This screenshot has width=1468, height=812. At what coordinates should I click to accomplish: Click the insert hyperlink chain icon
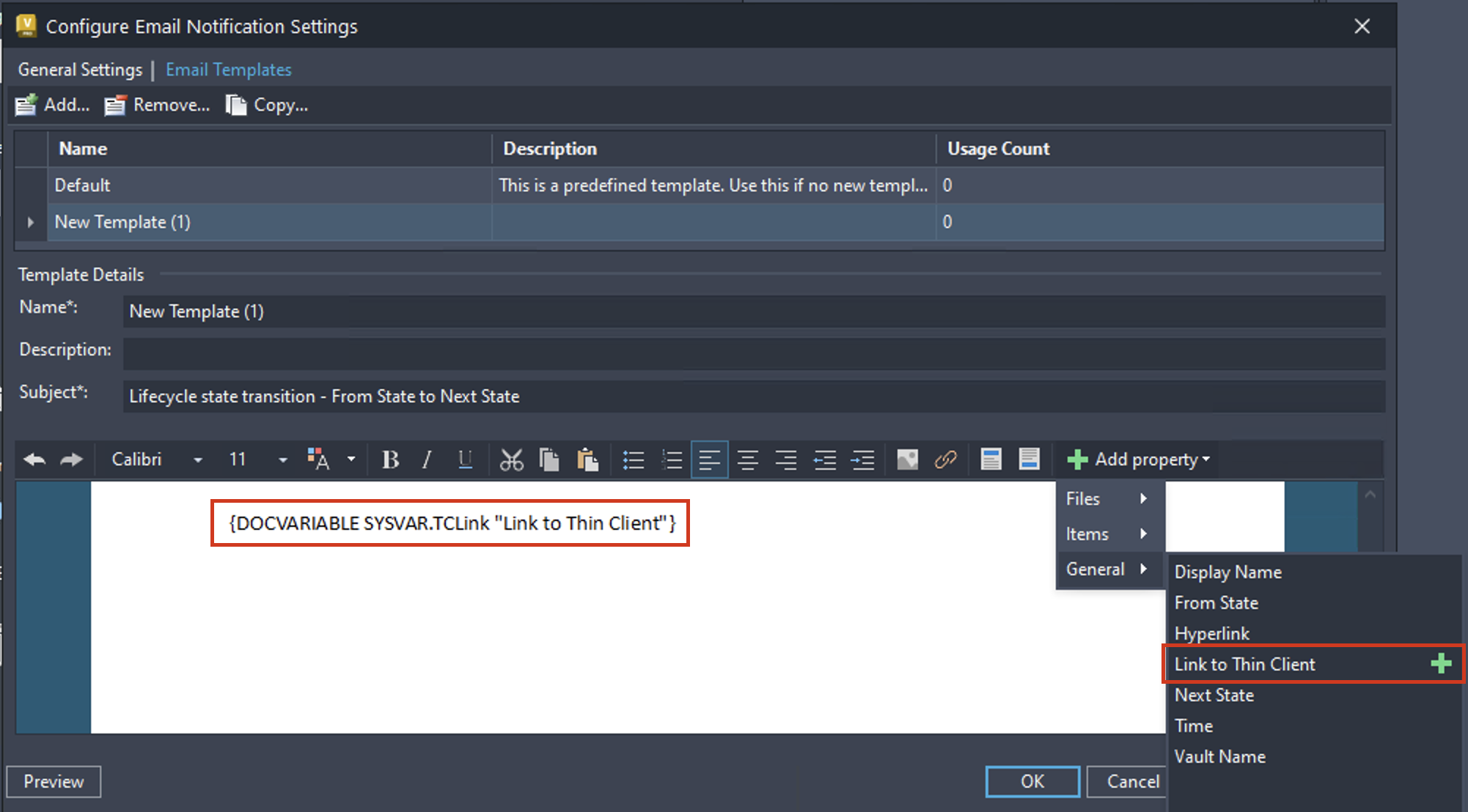[x=945, y=459]
